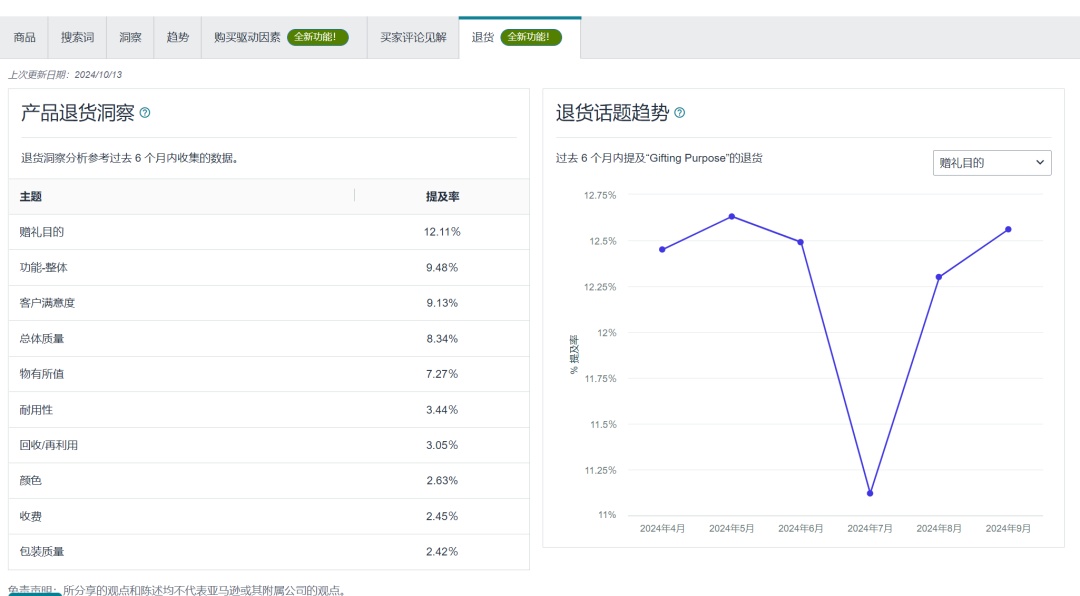Select the 洞察 tab
The image size is (1080, 596).
[130, 37]
